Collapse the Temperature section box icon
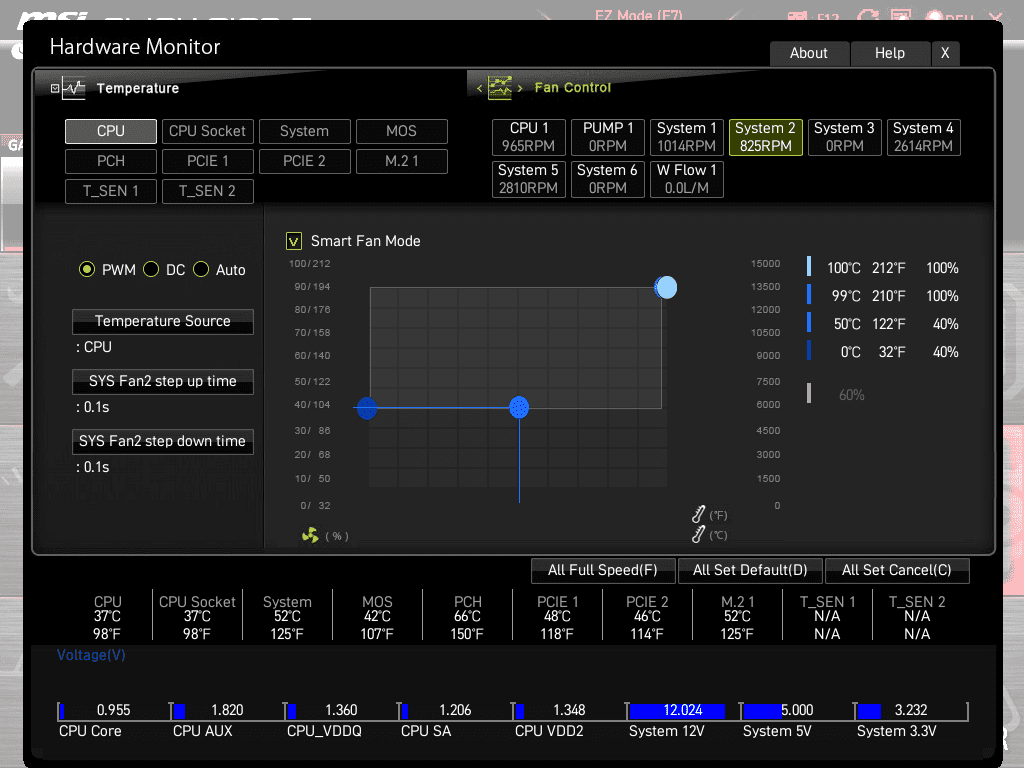 55,88
